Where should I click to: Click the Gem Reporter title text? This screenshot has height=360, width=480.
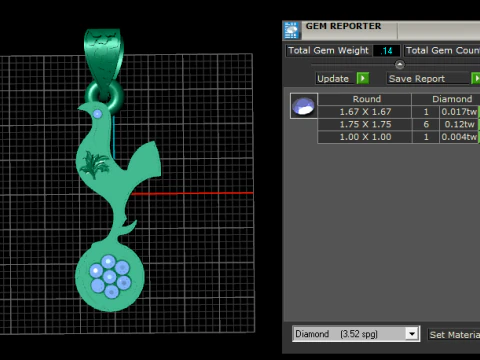coord(343,26)
